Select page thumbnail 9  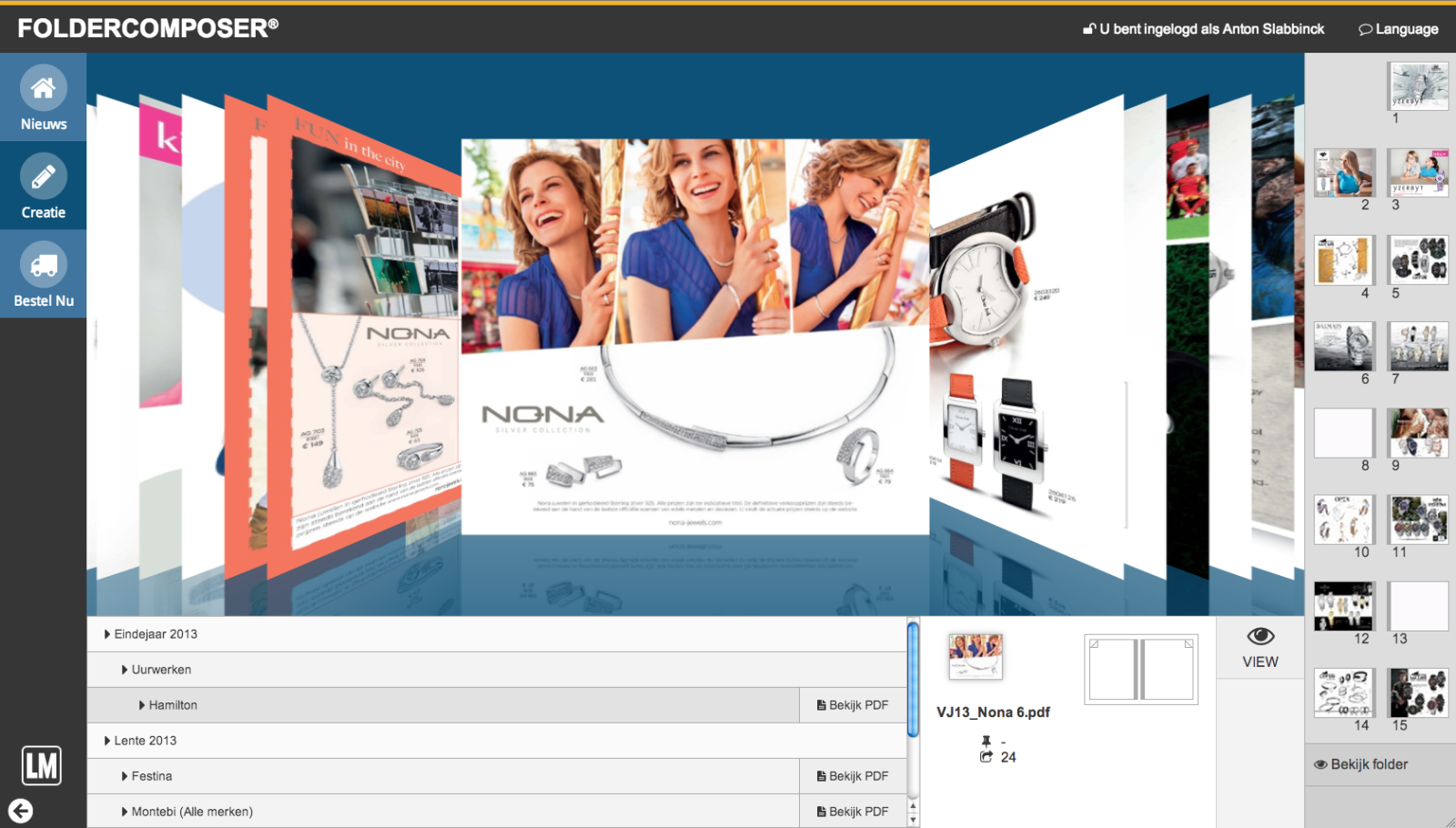pyautogui.click(x=1418, y=433)
